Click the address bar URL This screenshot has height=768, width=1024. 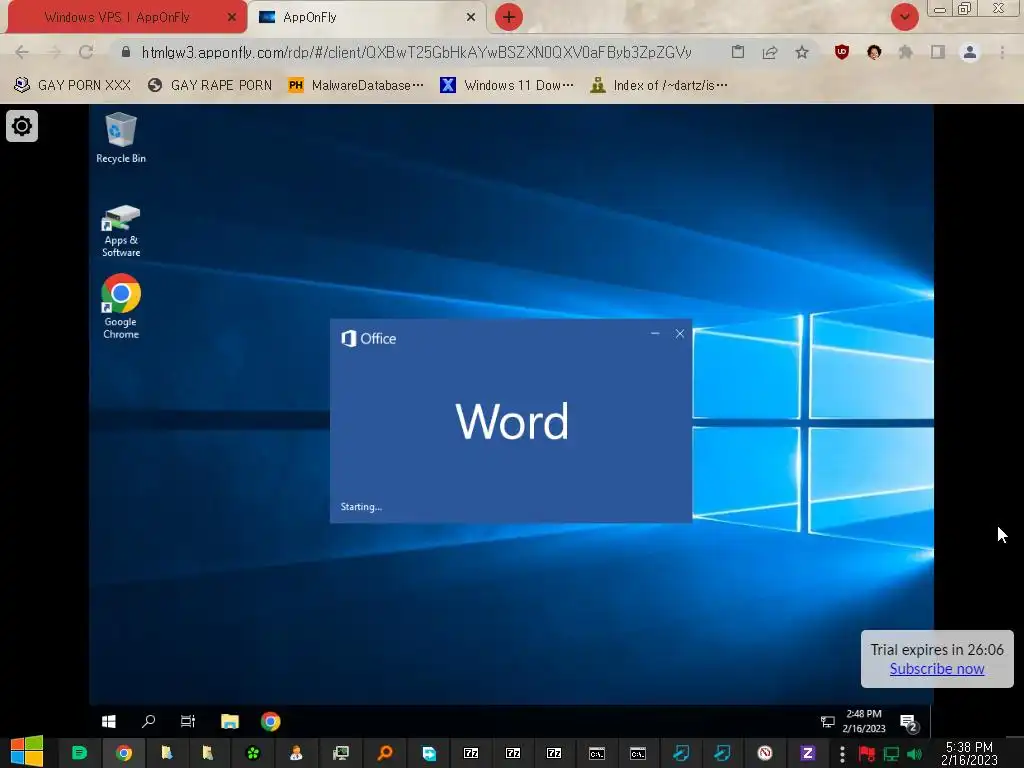tap(416, 52)
